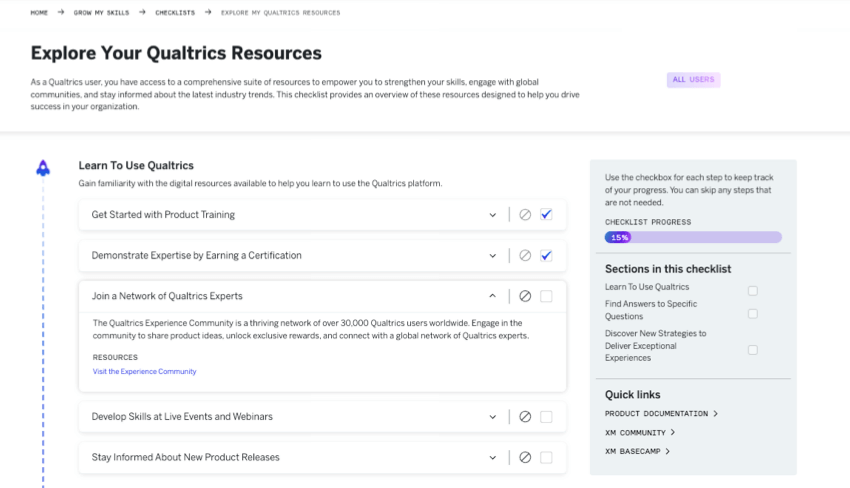This screenshot has width=850, height=488.
Task: Expand the Get Started with Product Training step
Action: click(492, 215)
